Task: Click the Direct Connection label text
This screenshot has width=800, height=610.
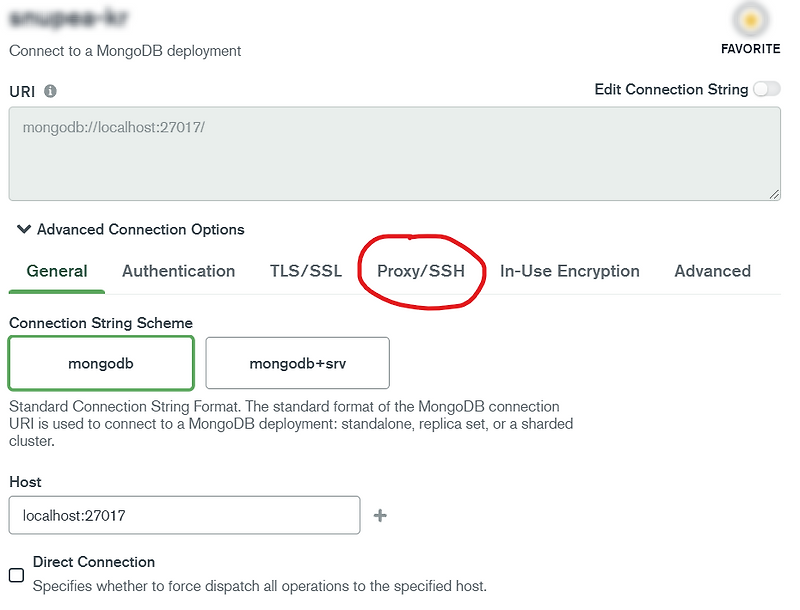Action: (x=94, y=562)
